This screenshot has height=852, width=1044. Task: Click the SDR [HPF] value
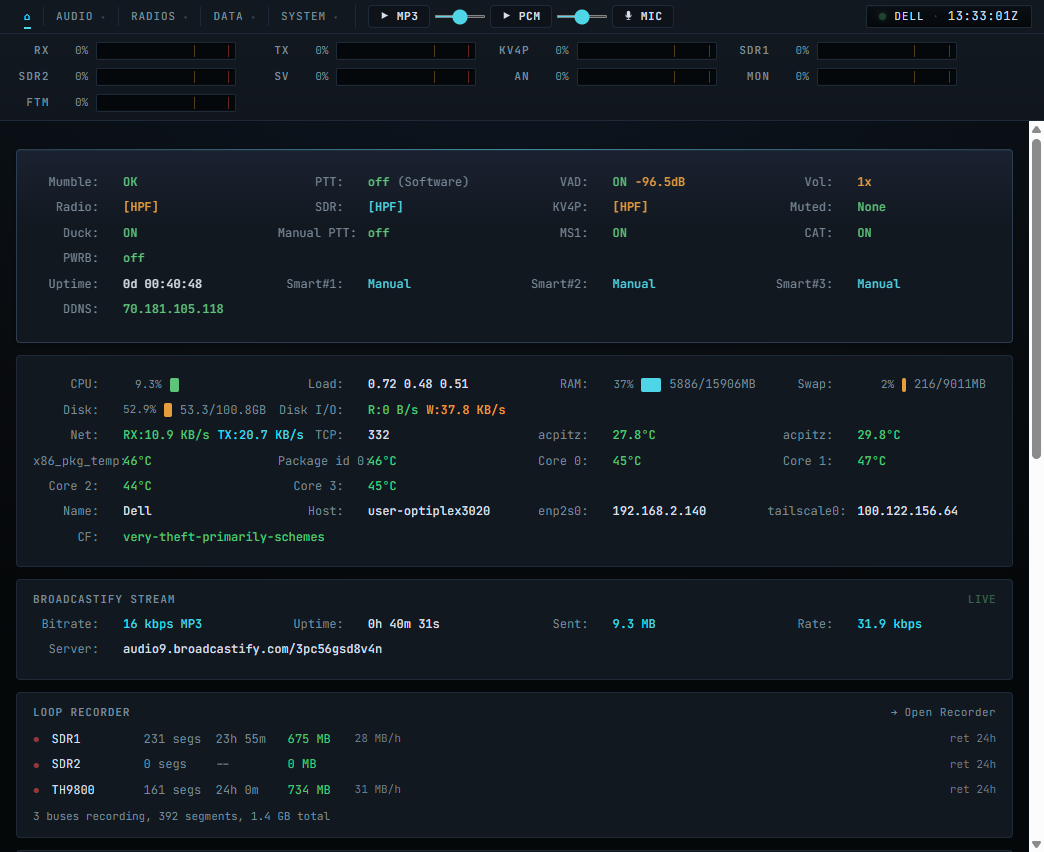coord(386,207)
